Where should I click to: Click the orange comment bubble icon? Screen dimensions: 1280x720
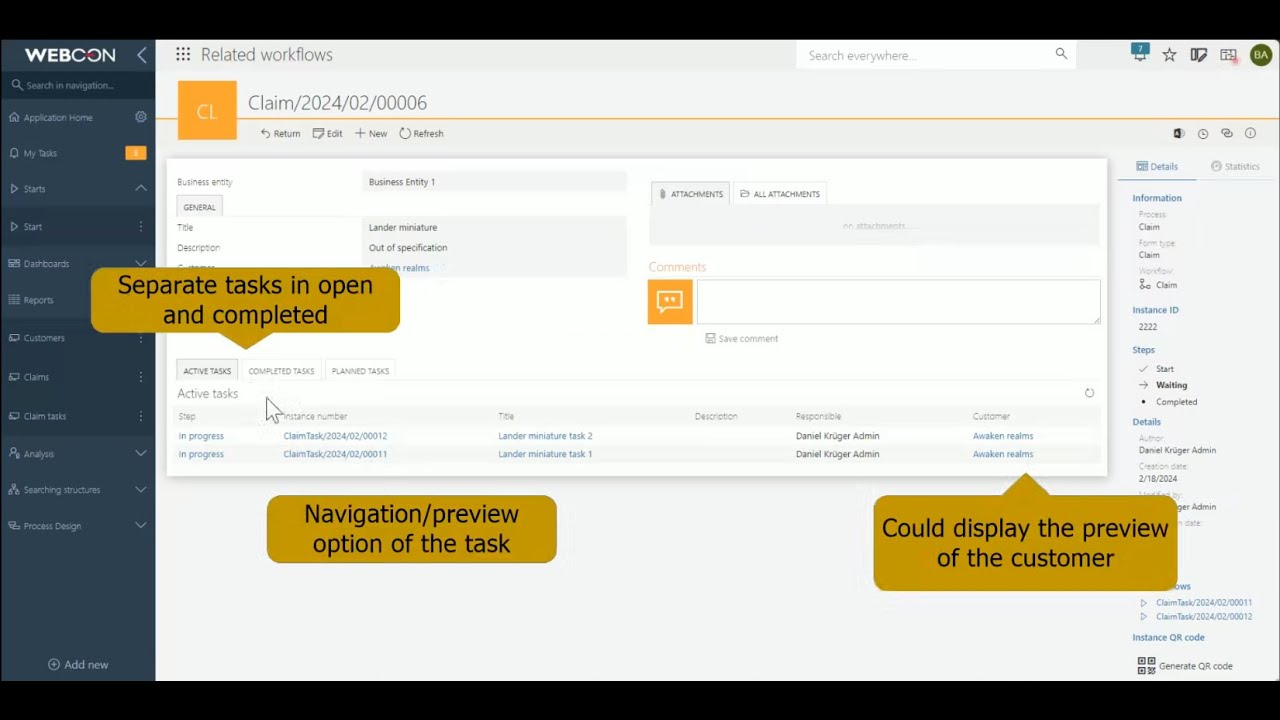(670, 302)
